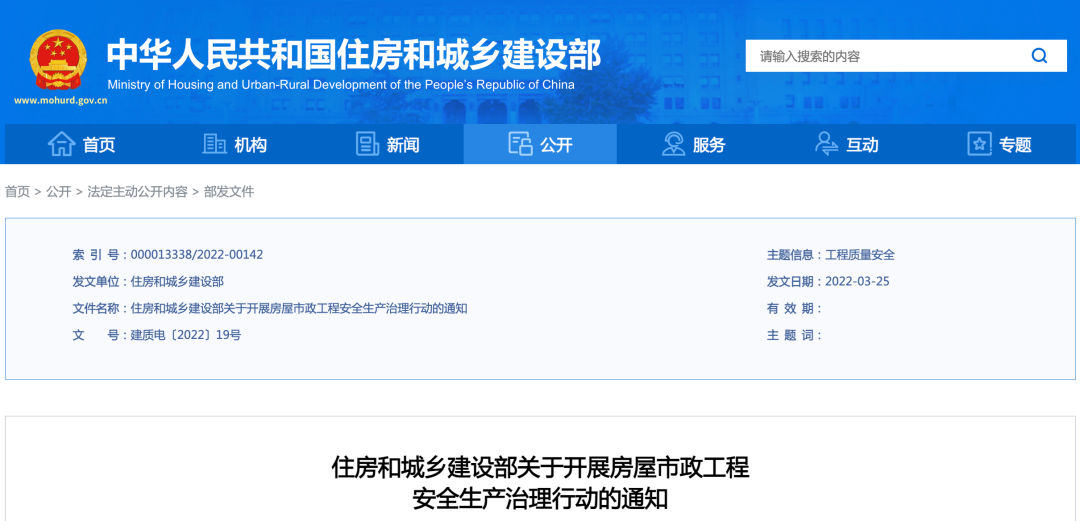Select issue date 2022-03-25
1080x521 pixels.
pyautogui.click(x=858, y=282)
